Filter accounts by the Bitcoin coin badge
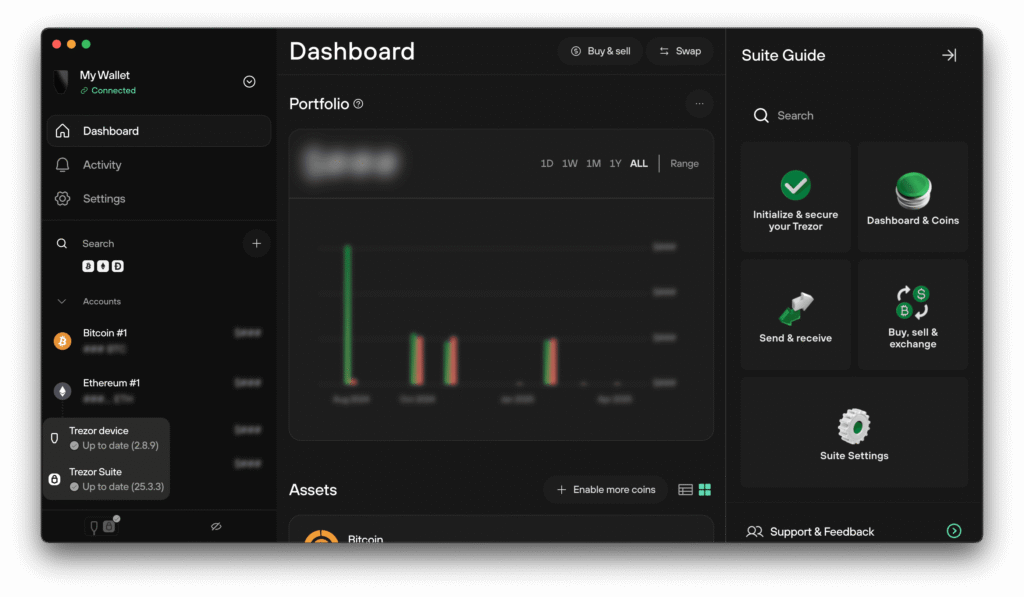Viewport: 1024px width, 597px height. (x=88, y=266)
